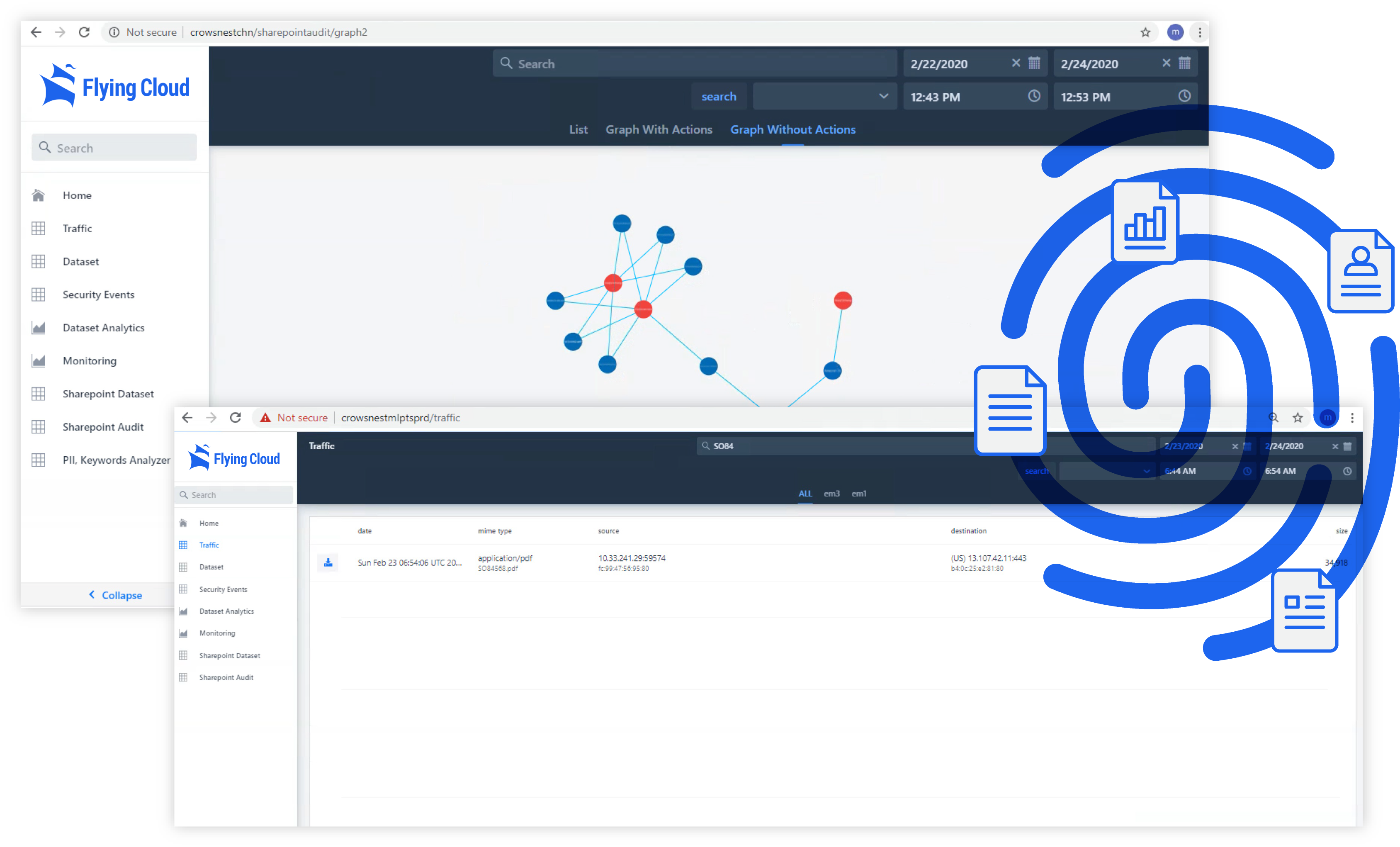Clear the 2/24/2020 end date in graph window
This screenshot has height=847, width=1400.
pyautogui.click(x=1166, y=63)
